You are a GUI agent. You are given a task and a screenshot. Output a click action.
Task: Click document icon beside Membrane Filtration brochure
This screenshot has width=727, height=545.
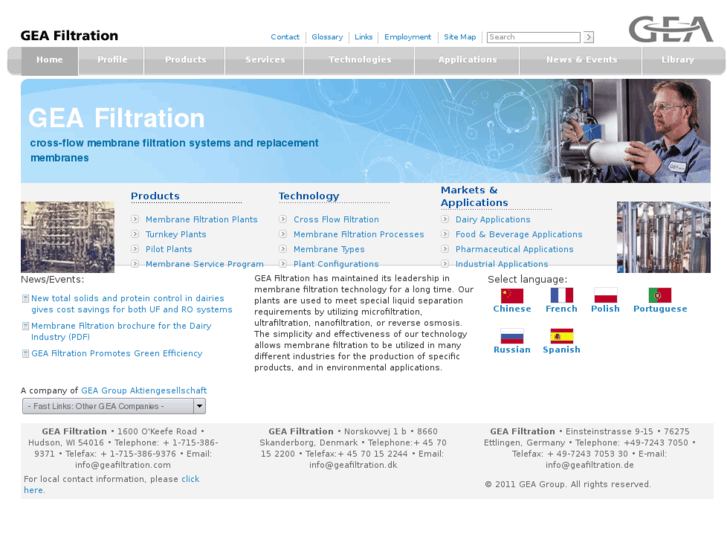26,326
